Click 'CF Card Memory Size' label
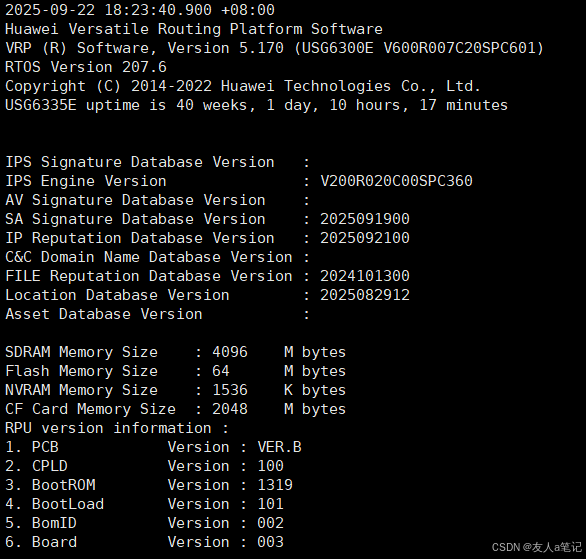The height and width of the screenshot is (559, 586). [x=90, y=410]
